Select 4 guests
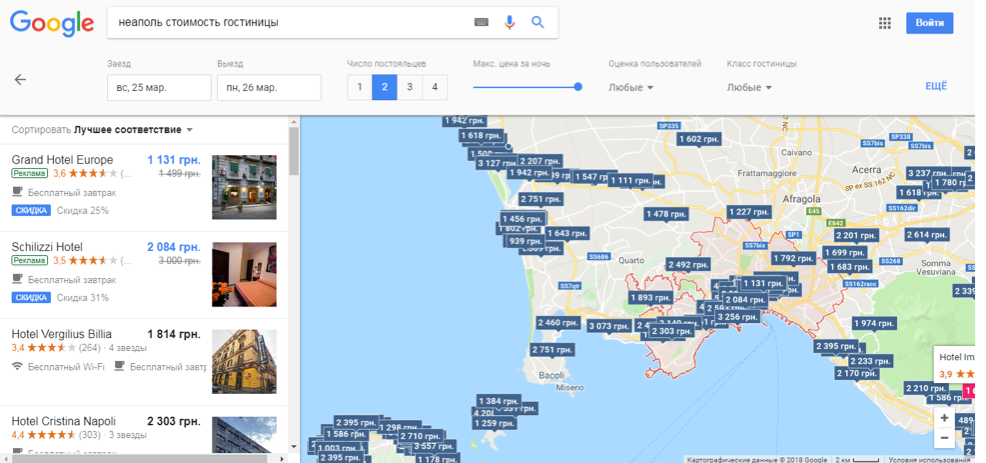986x463 pixels. tap(435, 87)
